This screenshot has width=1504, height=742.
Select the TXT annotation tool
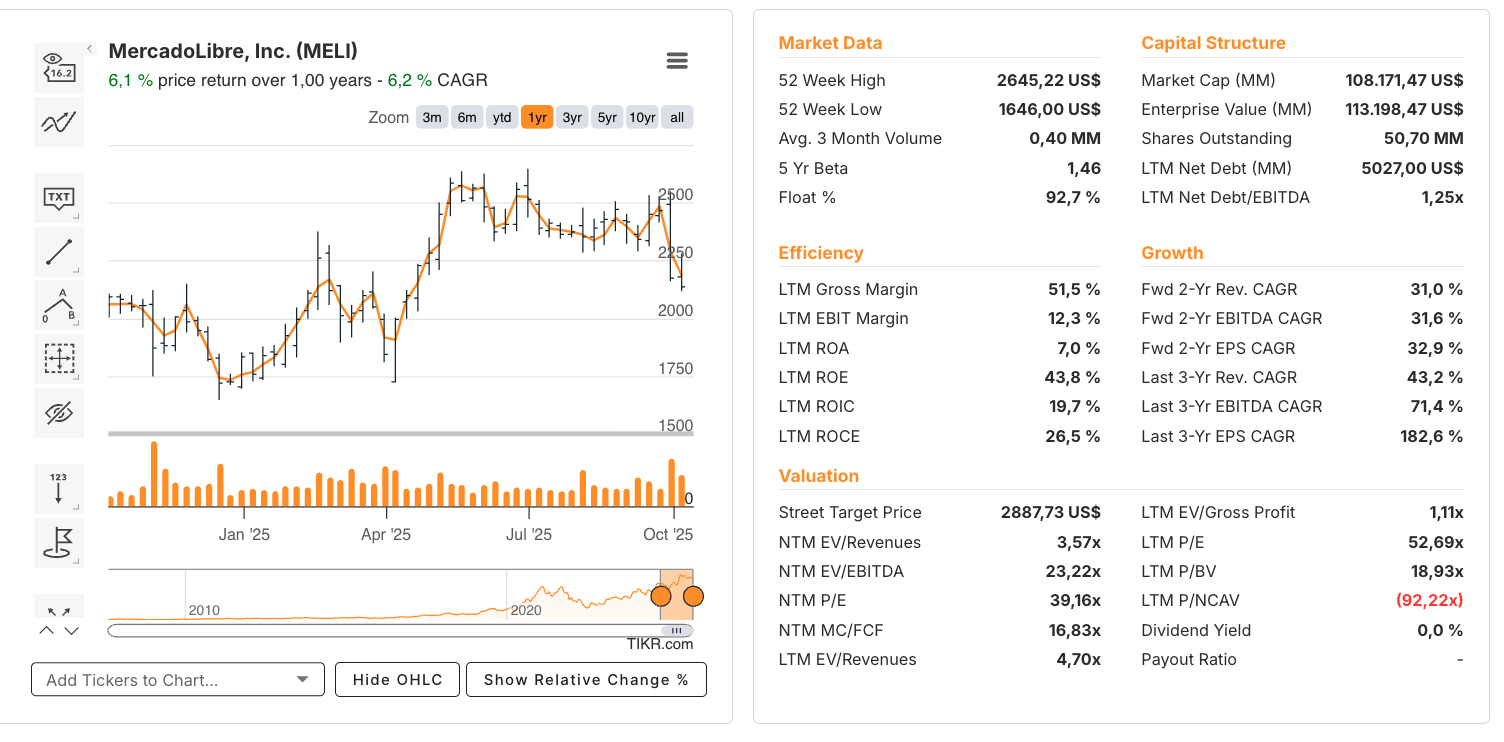tap(59, 198)
